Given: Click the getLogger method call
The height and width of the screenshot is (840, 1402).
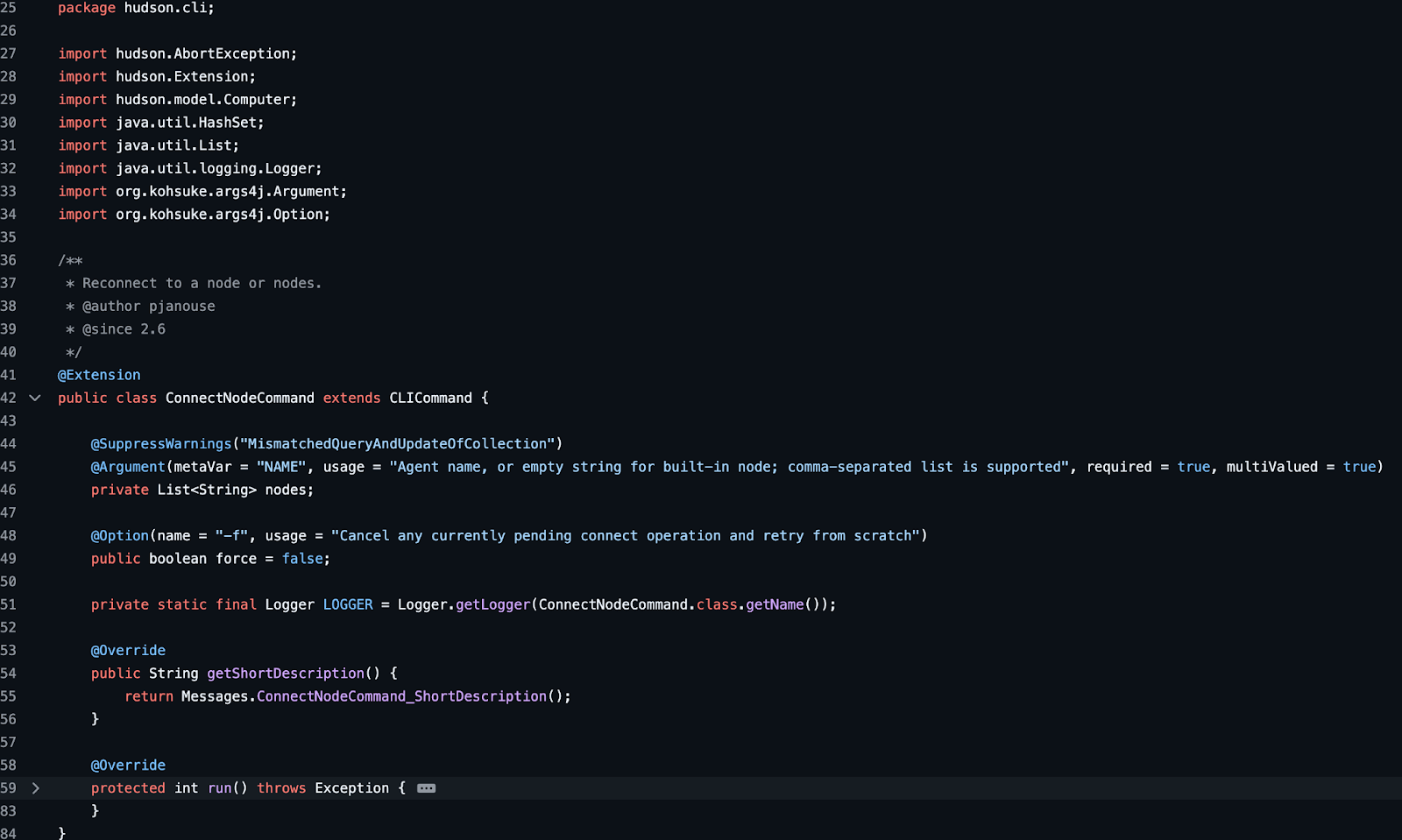Looking at the screenshot, I should (492, 604).
